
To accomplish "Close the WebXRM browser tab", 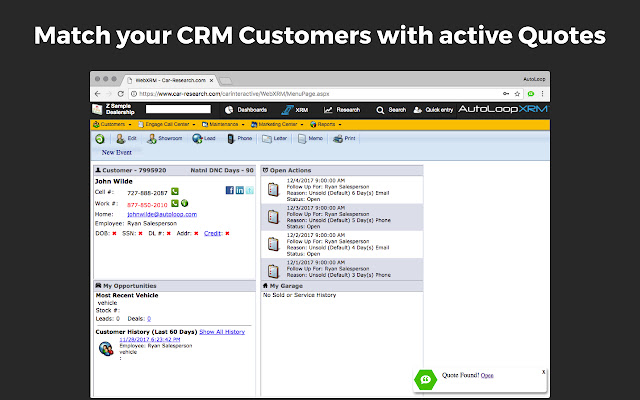I will (211, 80).
